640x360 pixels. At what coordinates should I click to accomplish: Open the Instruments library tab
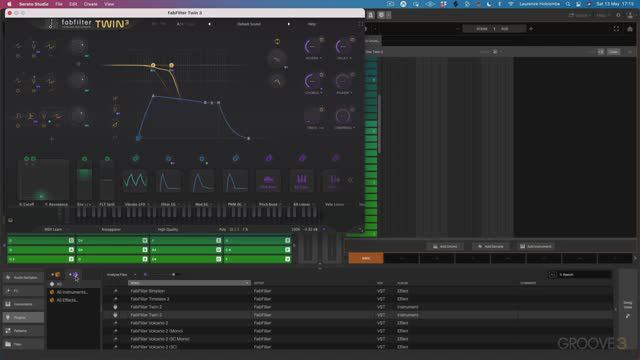(x=23, y=304)
